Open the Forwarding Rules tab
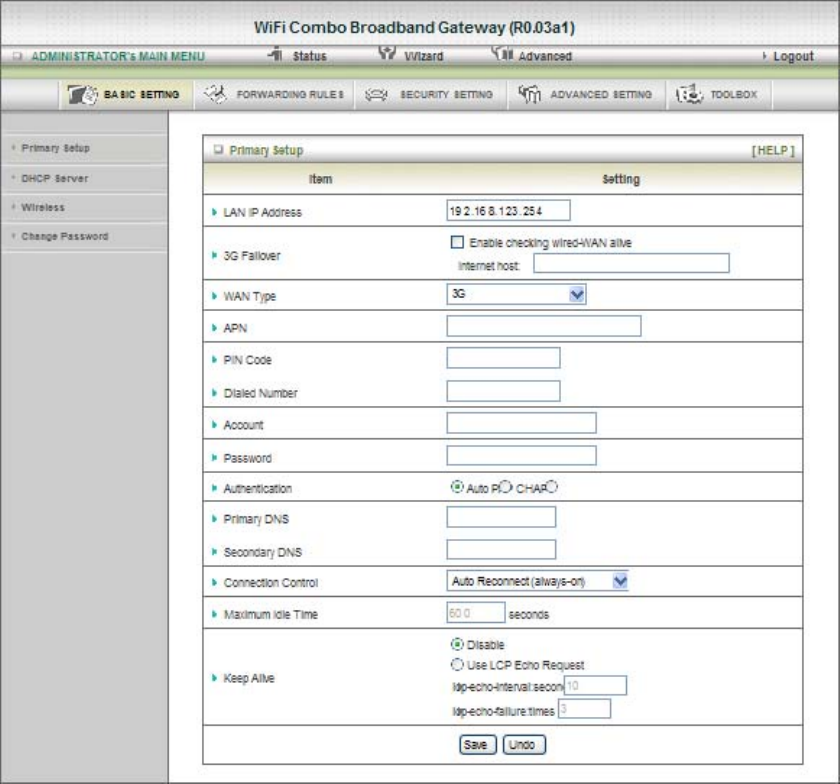Viewport: 840px width, 784px height. point(274,95)
